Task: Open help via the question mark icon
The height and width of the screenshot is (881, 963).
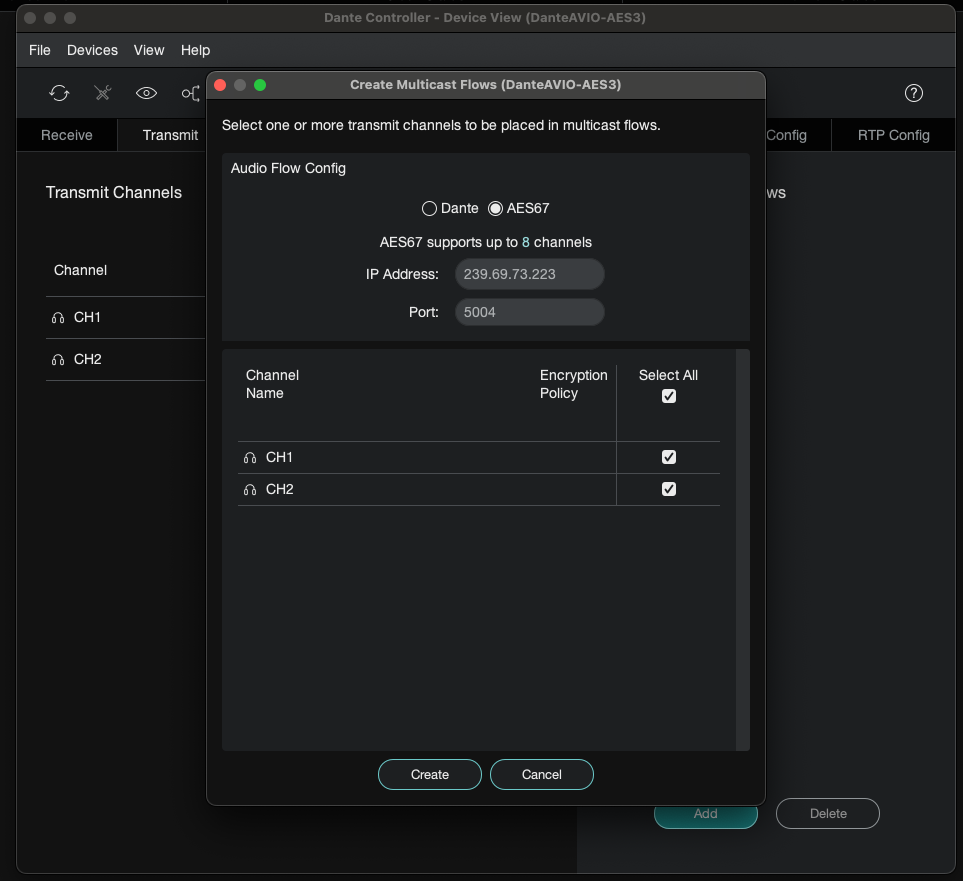Action: coord(913,93)
